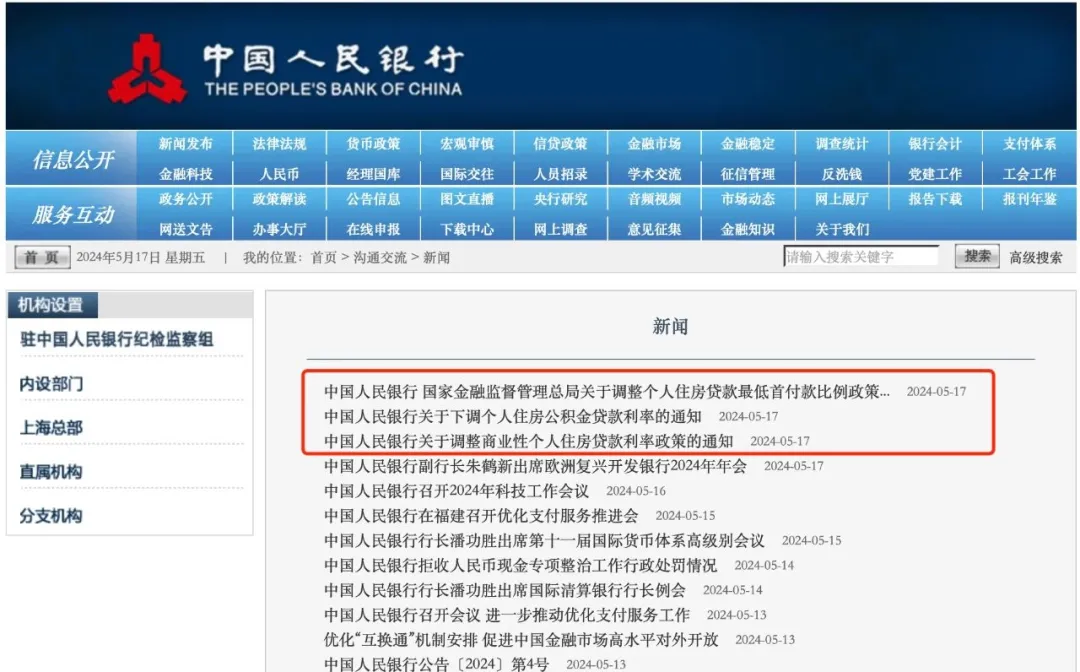Viewport: 1080px width, 672px height.
Task: Go to the 关于我们 page
Action: (842, 229)
